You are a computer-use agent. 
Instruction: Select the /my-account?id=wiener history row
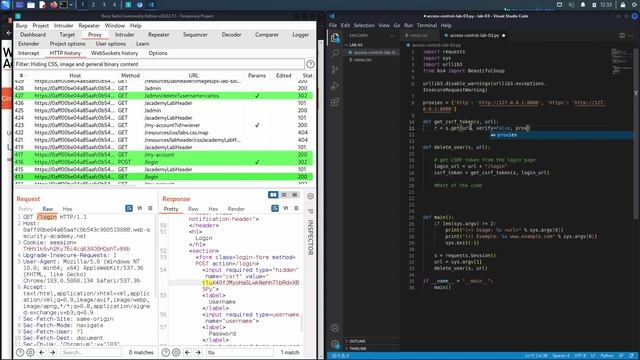point(163,125)
